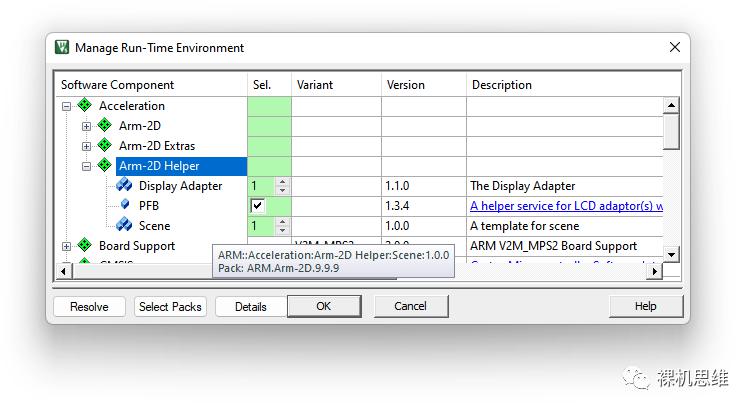The width and height of the screenshot is (753, 411).
Task: Open the PFB helper service description link
Action: click(566, 206)
